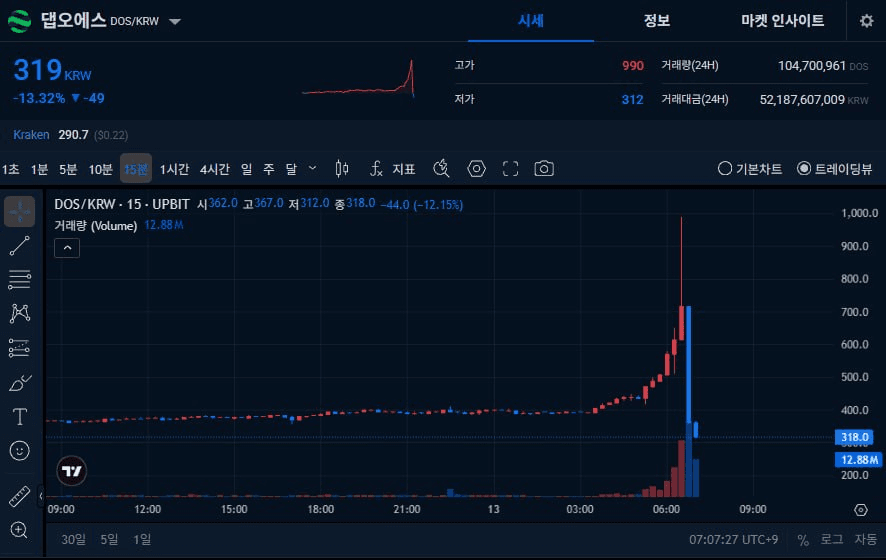Open candlestick chart type selector
Screen dimensions: 886x560
pos(341,168)
